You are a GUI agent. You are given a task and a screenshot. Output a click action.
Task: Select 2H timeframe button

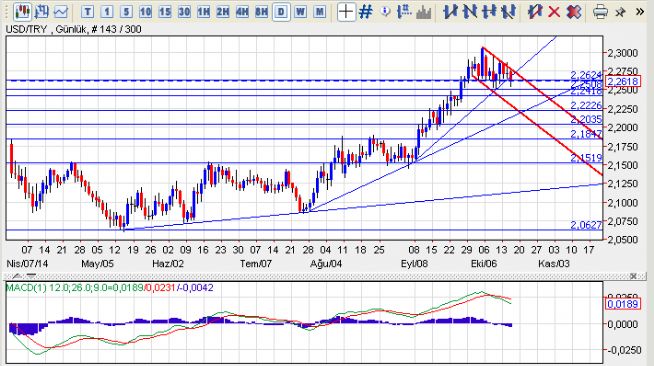click(x=223, y=12)
